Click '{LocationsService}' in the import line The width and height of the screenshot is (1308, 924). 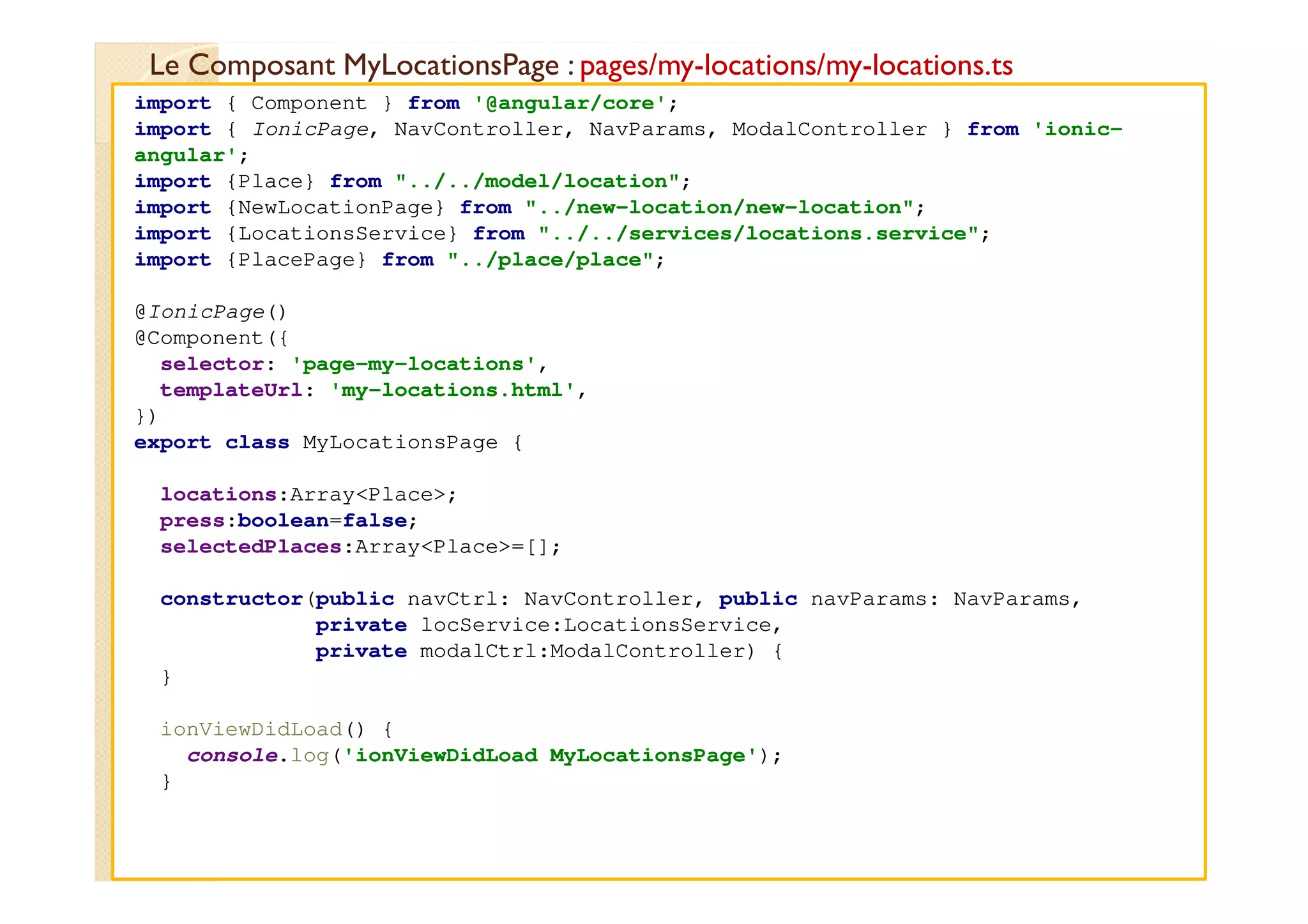click(342, 234)
